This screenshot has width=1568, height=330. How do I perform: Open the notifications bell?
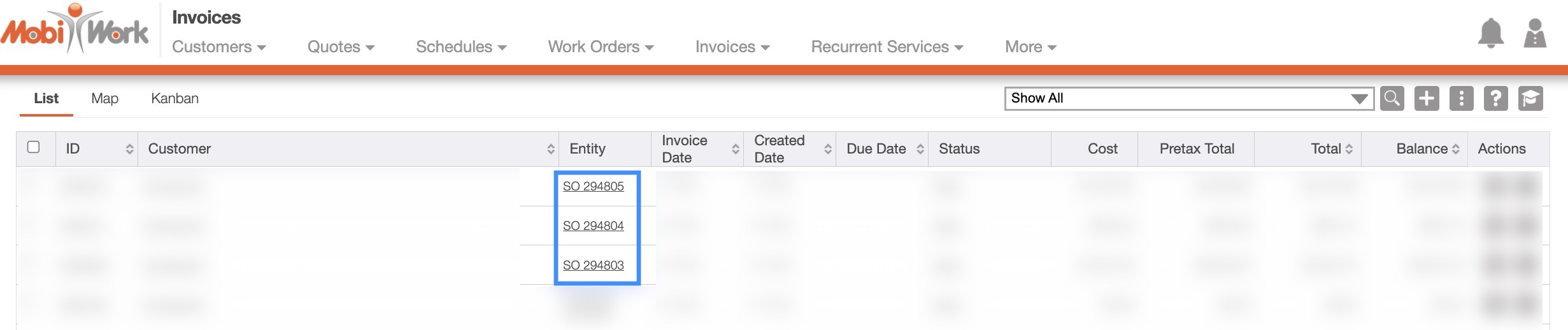(x=1490, y=33)
